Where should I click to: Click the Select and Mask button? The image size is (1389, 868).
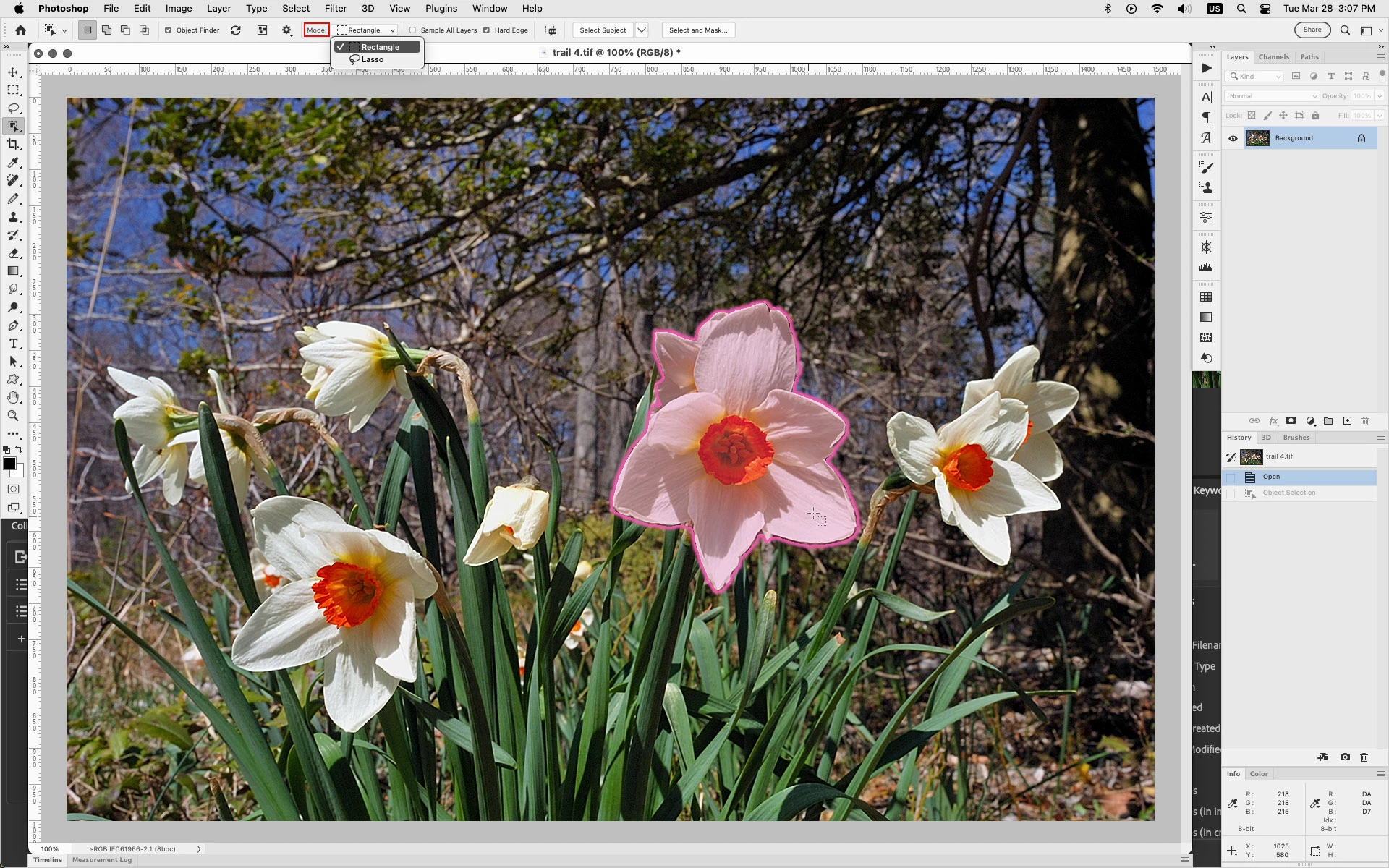coord(697,30)
